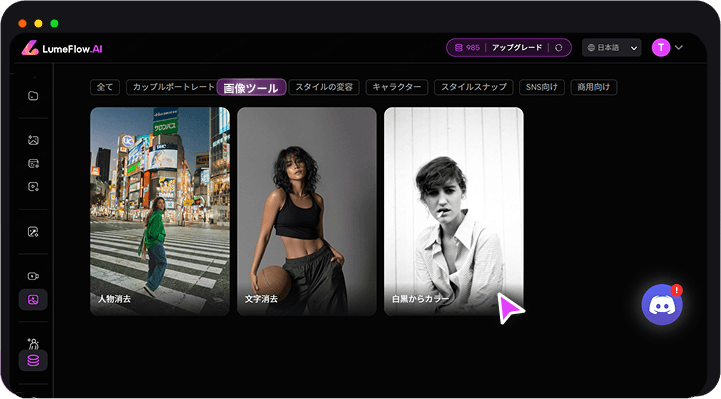
Task: Select the SNS向け tab
Action: pyautogui.click(x=542, y=87)
